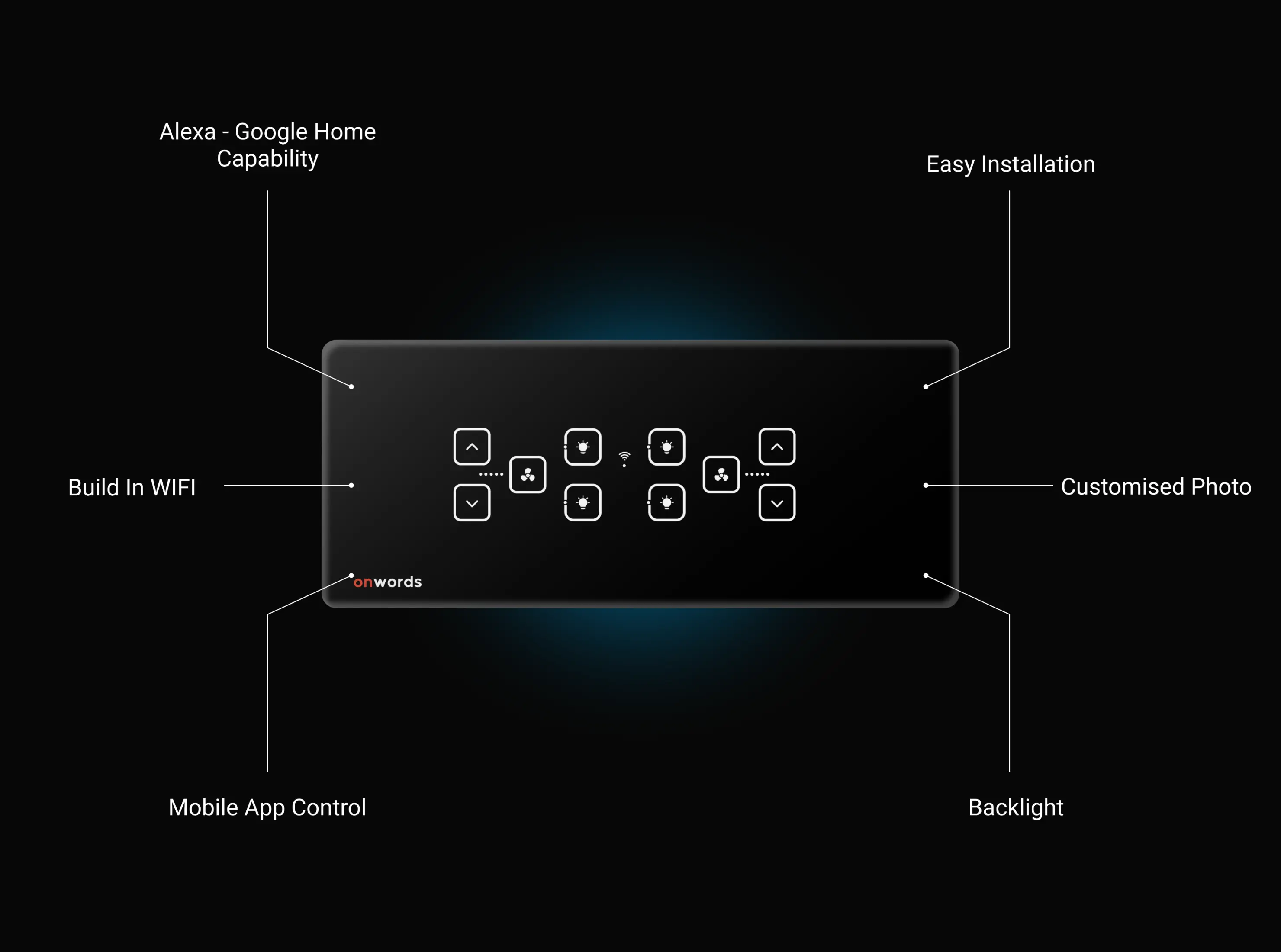Toggle the up arrow dimmer button right
This screenshot has width=1281, height=952.
tap(778, 447)
